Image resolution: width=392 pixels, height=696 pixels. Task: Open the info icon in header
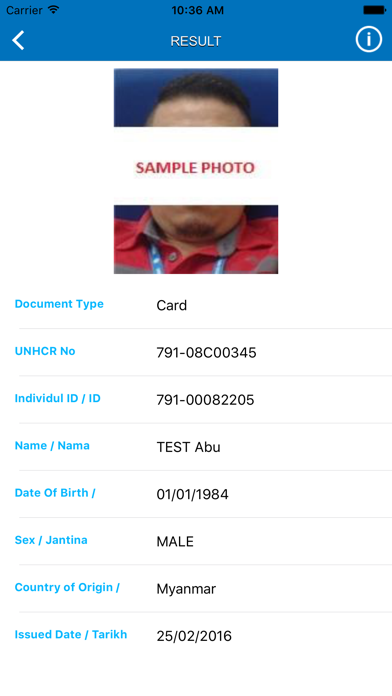click(x=368, y=40)
